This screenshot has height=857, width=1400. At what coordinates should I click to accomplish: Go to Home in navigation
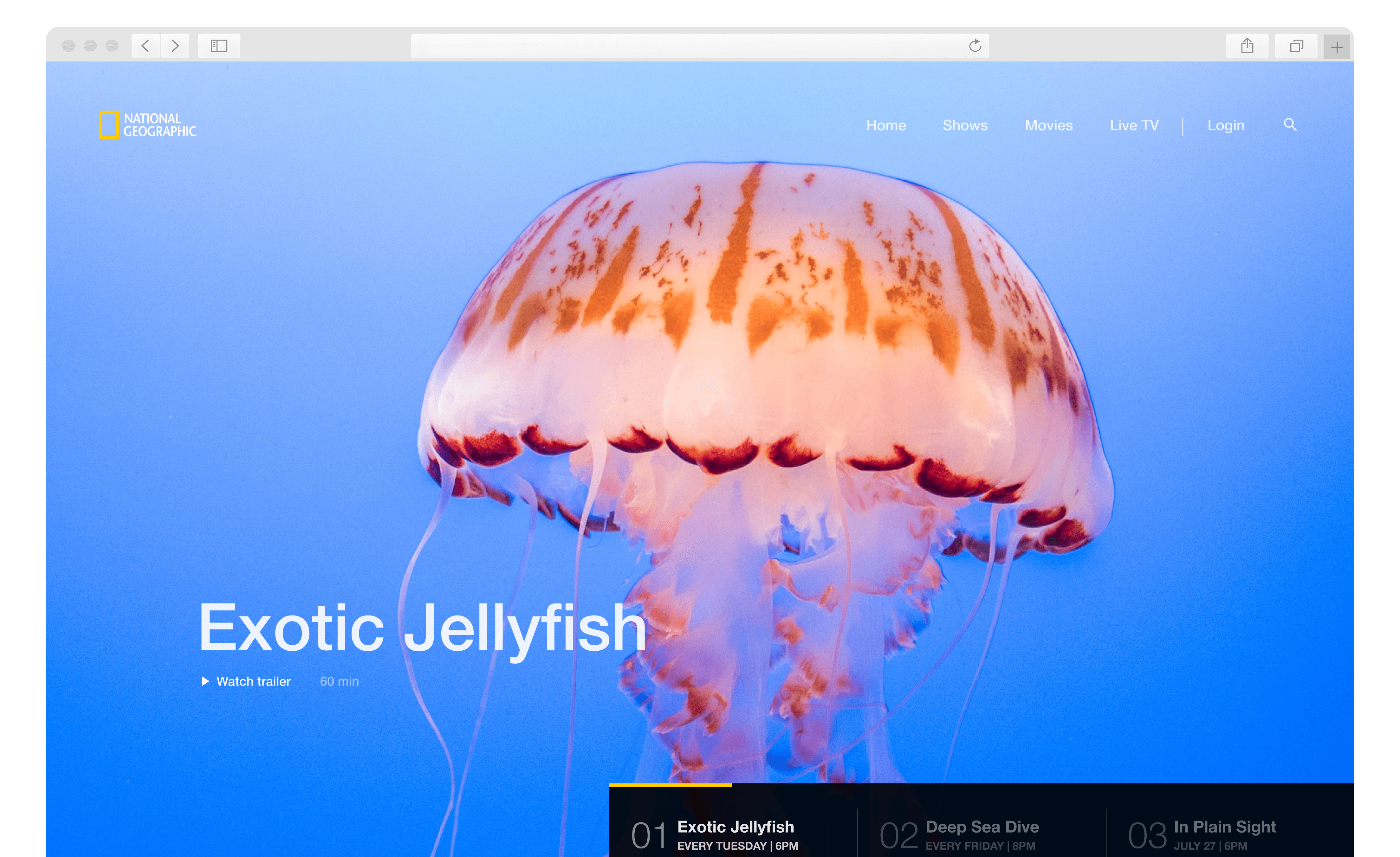(x=886, y=126)
